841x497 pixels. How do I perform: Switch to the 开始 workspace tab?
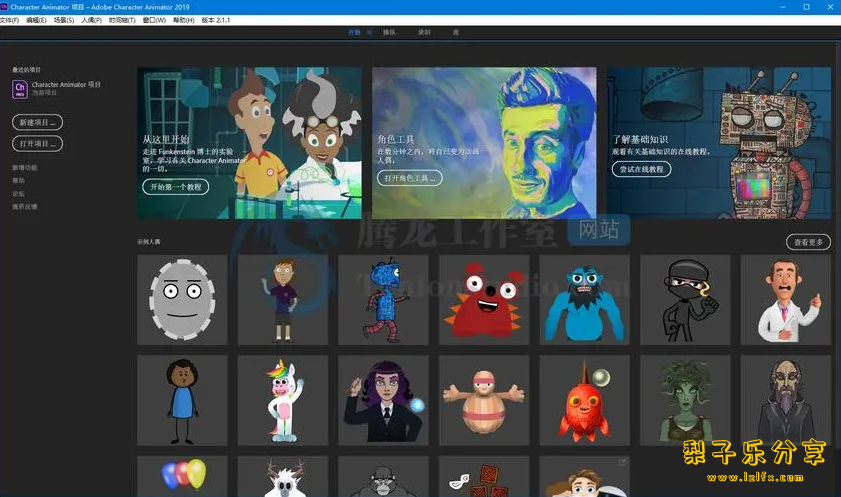tap(354, 33)
